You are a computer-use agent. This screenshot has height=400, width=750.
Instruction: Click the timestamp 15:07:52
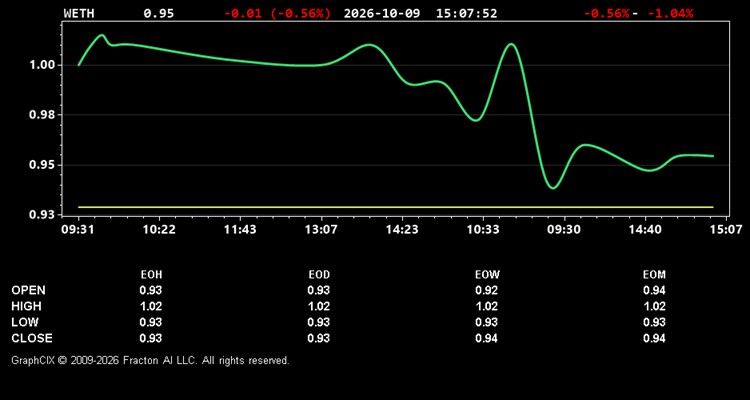click(466, 13)
